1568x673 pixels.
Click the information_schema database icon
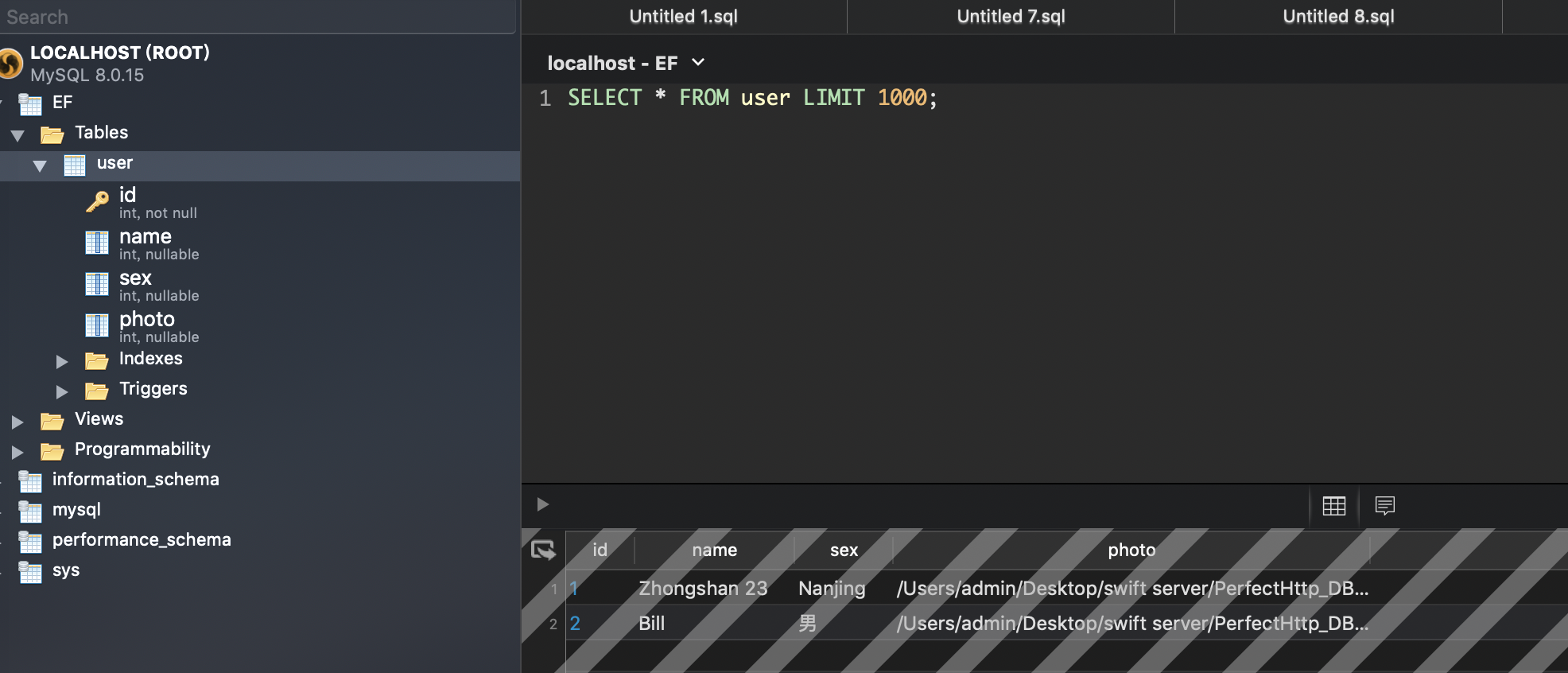coord(30,480)
